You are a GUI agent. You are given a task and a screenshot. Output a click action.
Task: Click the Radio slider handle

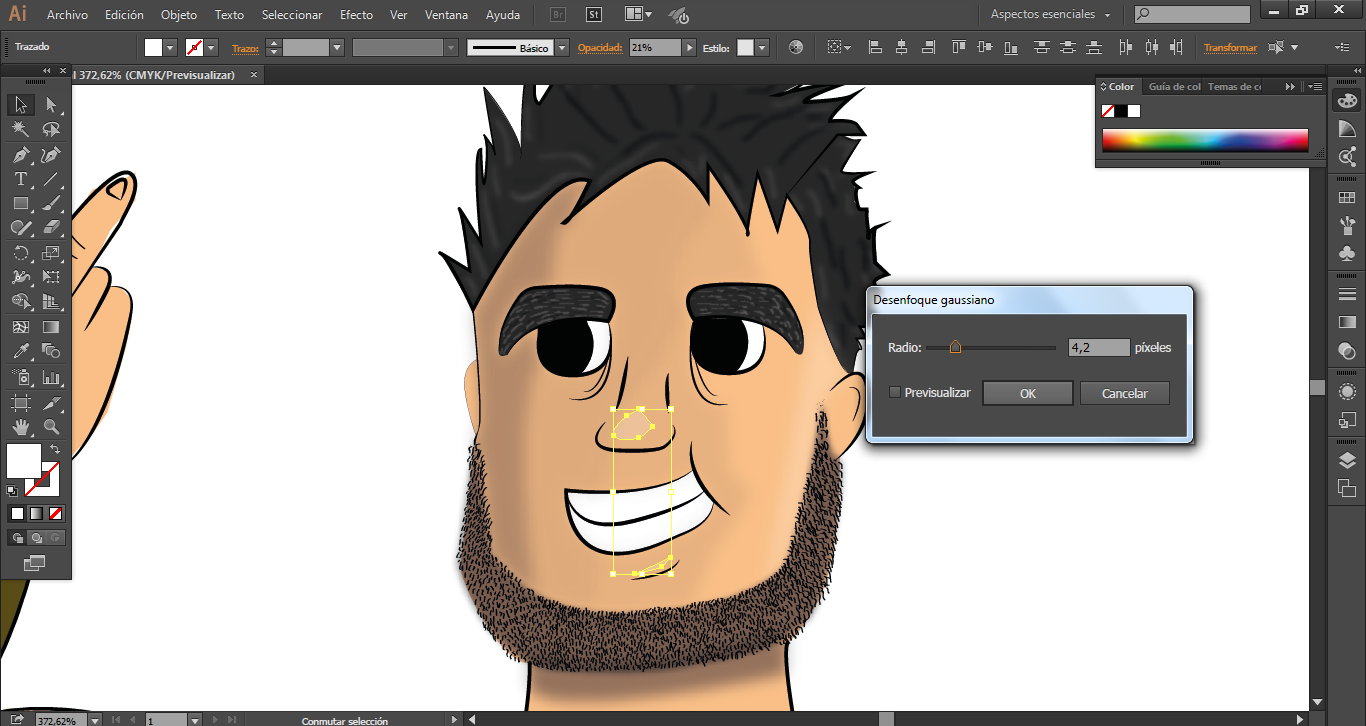(x=955, y=348)
